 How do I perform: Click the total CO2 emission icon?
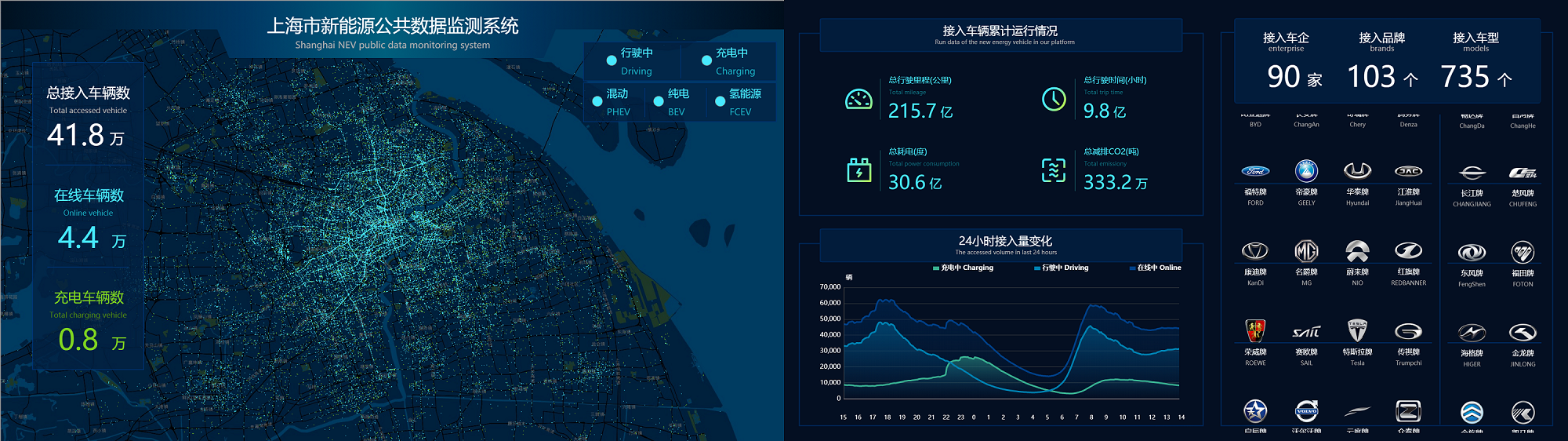1054,169
